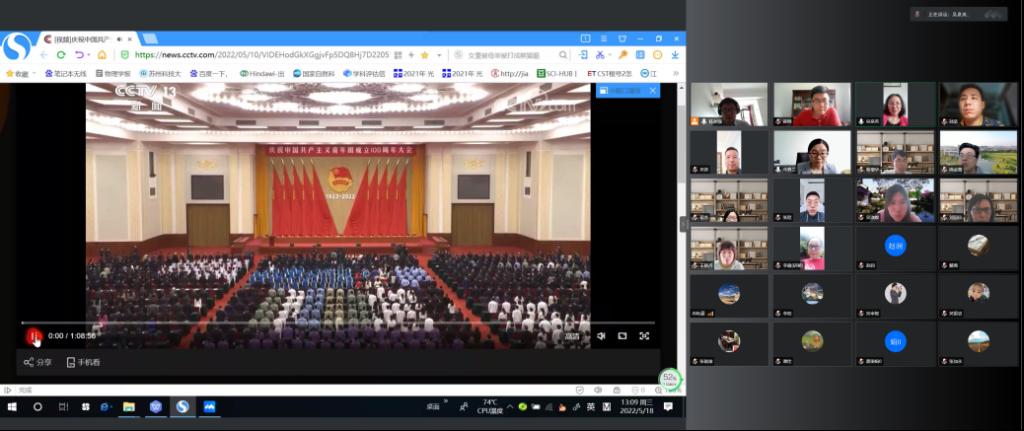Open the Windows Task View icon
The image size is (1024, 431).
[63, 407]
